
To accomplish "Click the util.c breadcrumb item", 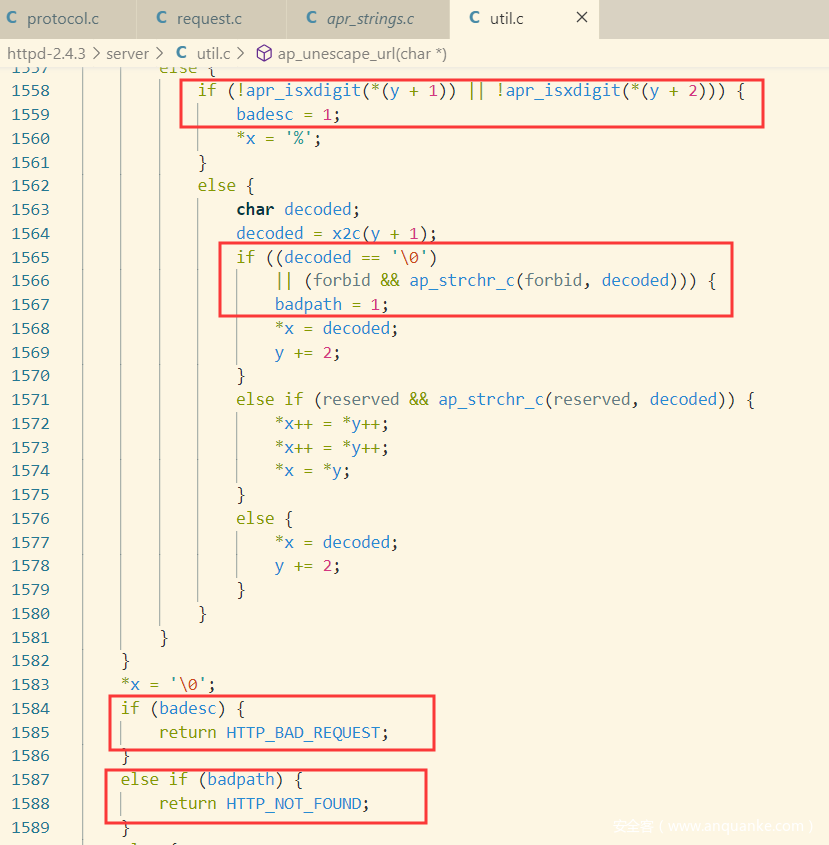I will (x=213, y=53).
